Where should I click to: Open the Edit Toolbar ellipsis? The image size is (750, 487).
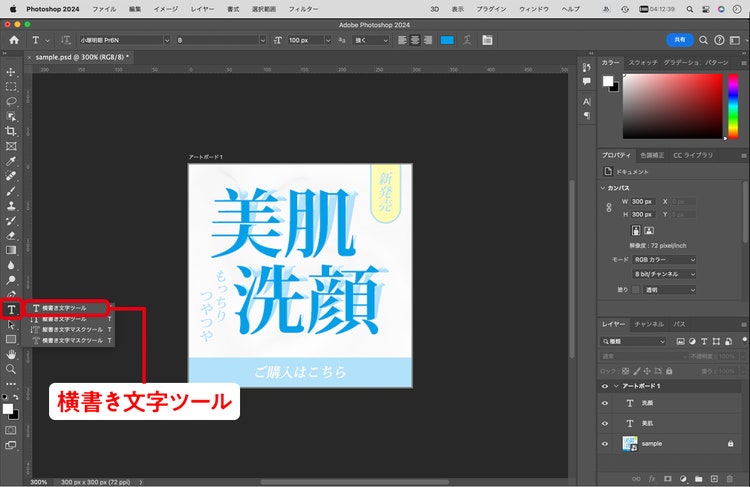point(11,383)
